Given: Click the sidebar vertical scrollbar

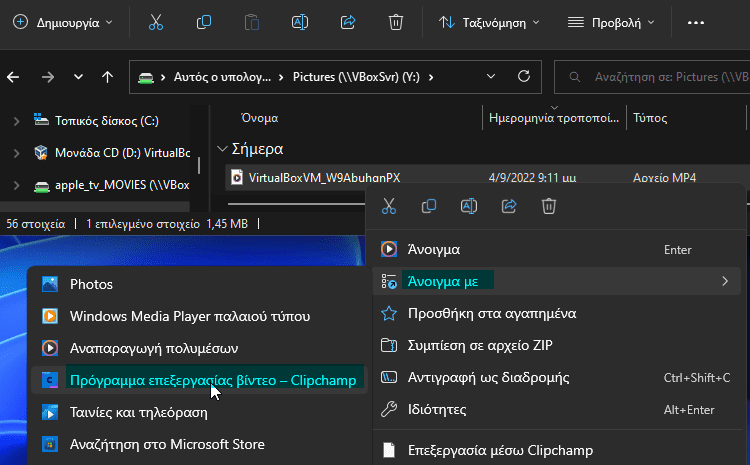Looking at the screenshot, I should pyautogui.click(x=199, y=165).
